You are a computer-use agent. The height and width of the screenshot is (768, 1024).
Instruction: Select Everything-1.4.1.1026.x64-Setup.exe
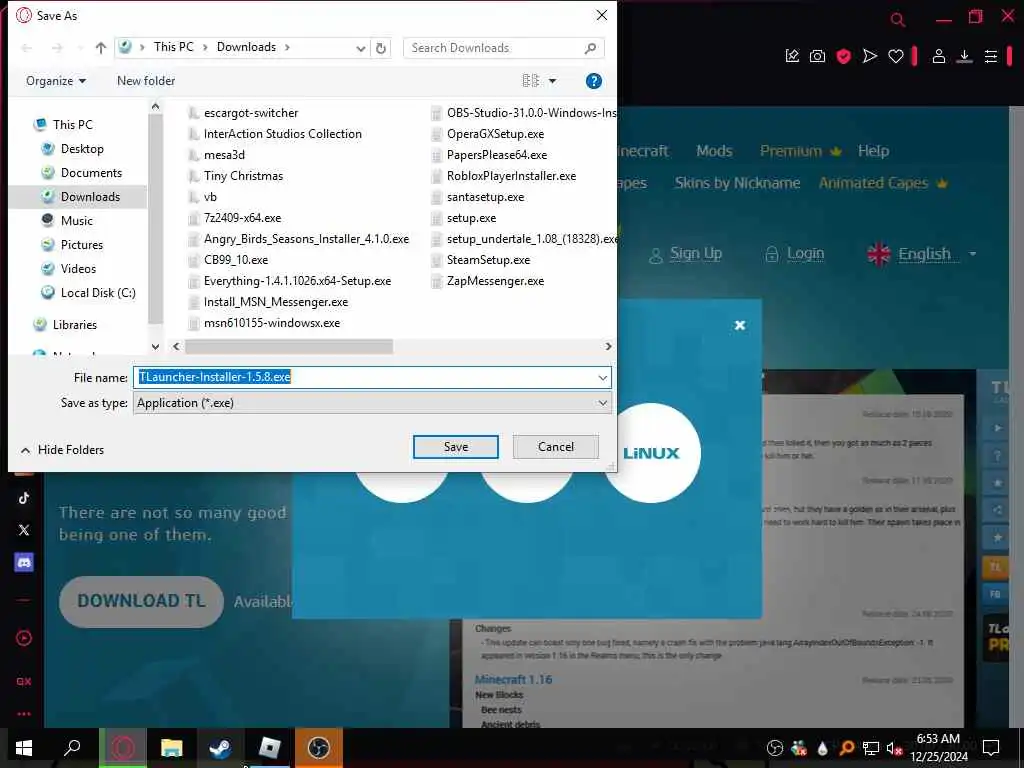[x=297, y=281]
